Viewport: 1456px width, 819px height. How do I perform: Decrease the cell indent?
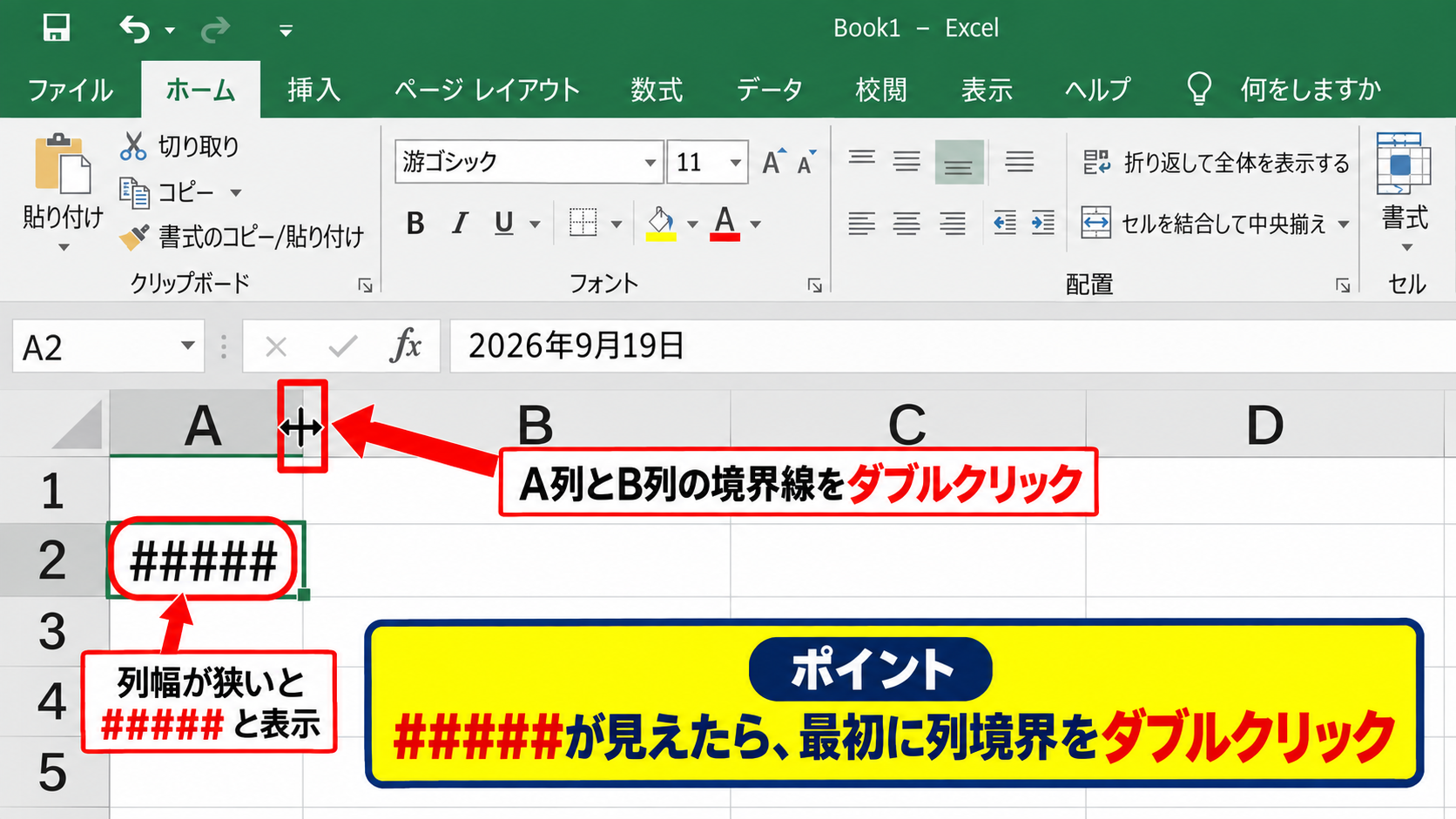pyautogui.click(x=1005, y=224)
